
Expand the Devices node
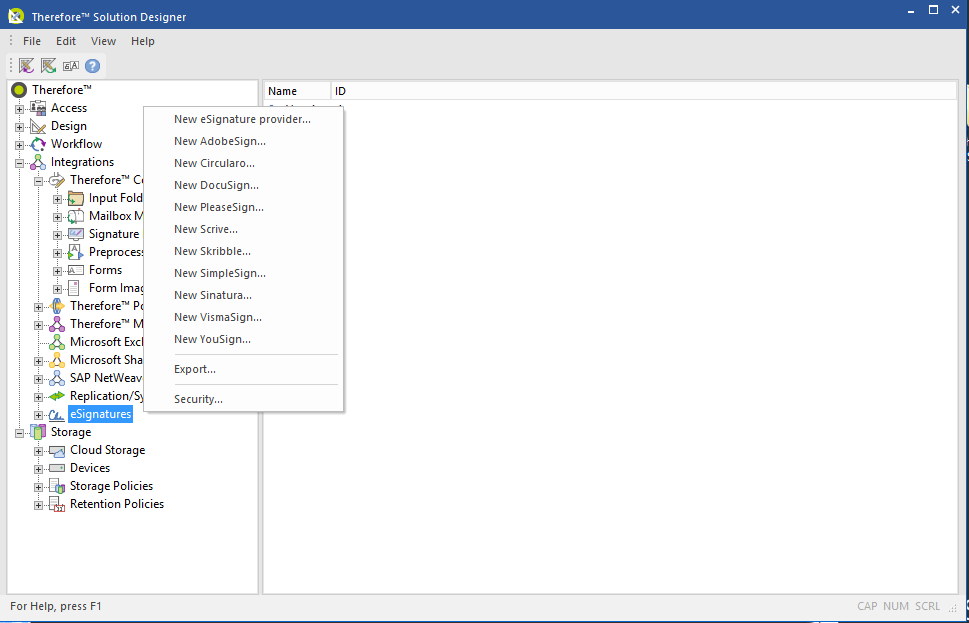tap(38, 469)
